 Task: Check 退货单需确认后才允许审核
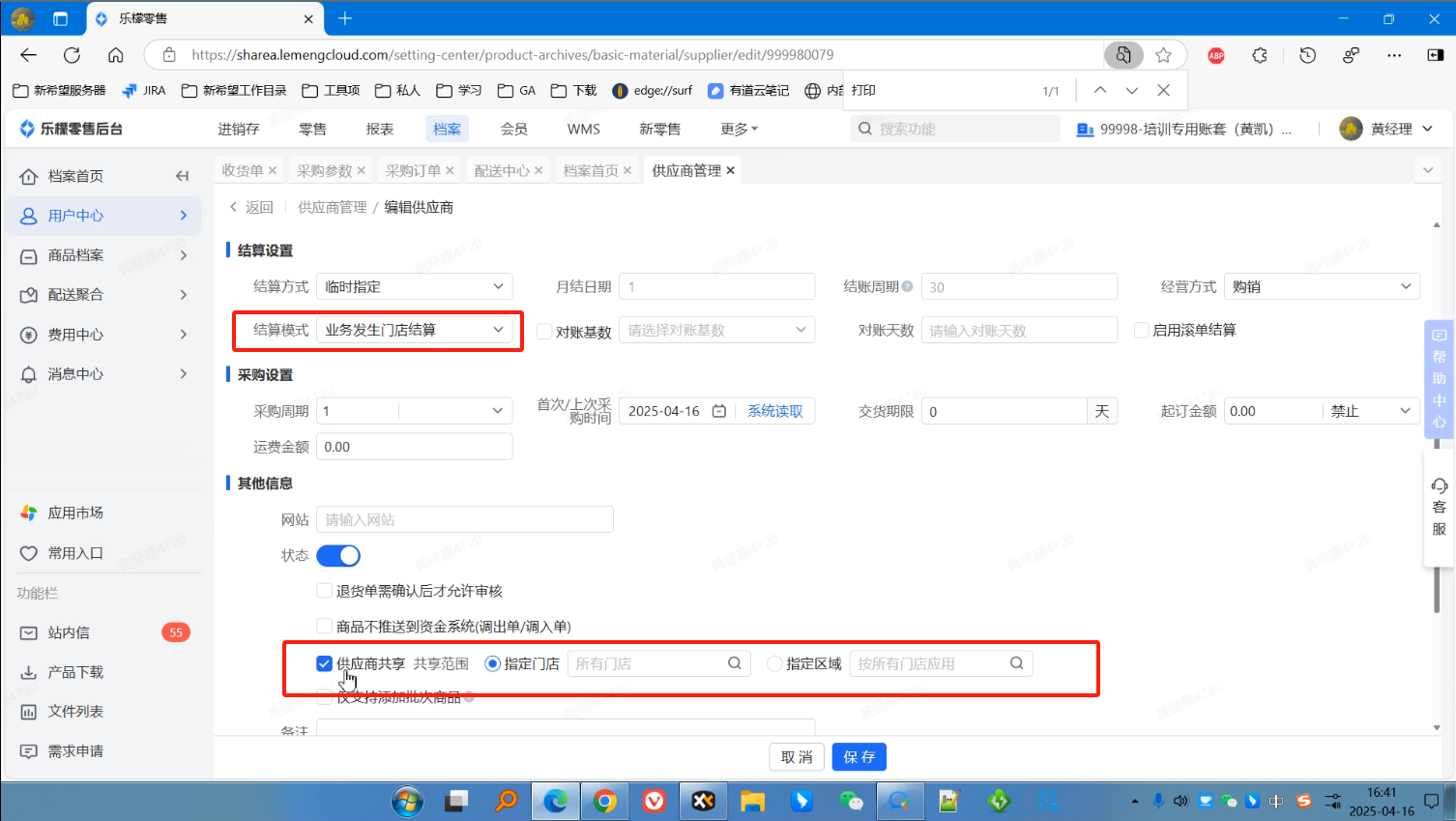coord(325,591)
